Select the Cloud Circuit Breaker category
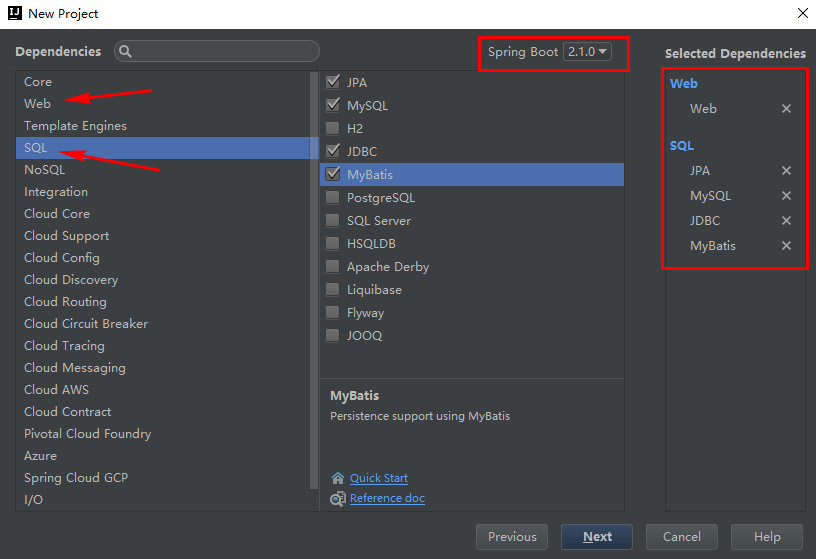This screenshot has width=816, height=559. tap(163, 324)
